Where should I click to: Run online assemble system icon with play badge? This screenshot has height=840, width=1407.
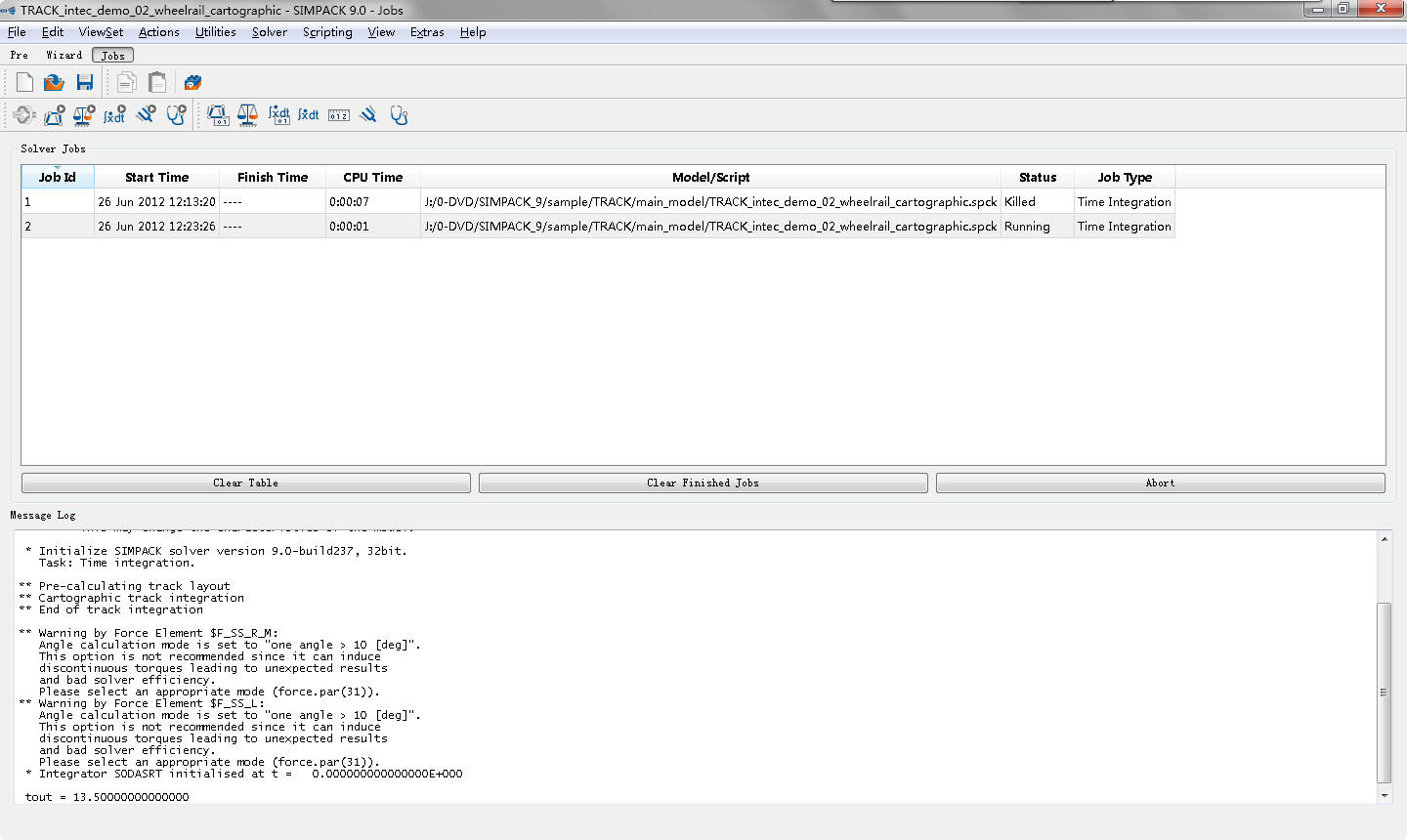(x=55, y=115)
